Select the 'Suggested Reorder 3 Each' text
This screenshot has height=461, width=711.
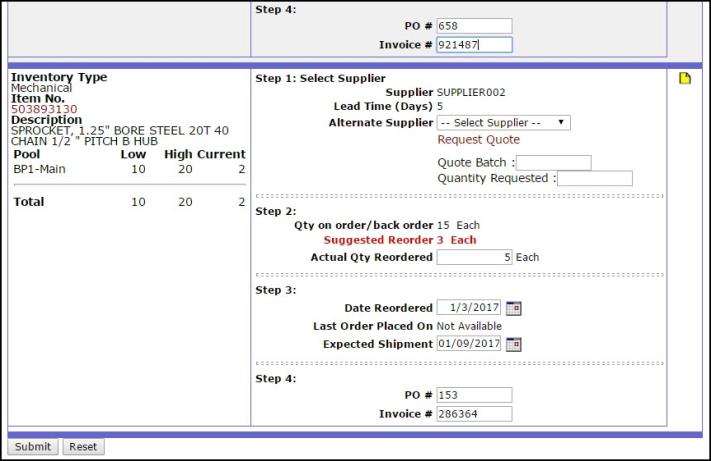tap(400, 240)
